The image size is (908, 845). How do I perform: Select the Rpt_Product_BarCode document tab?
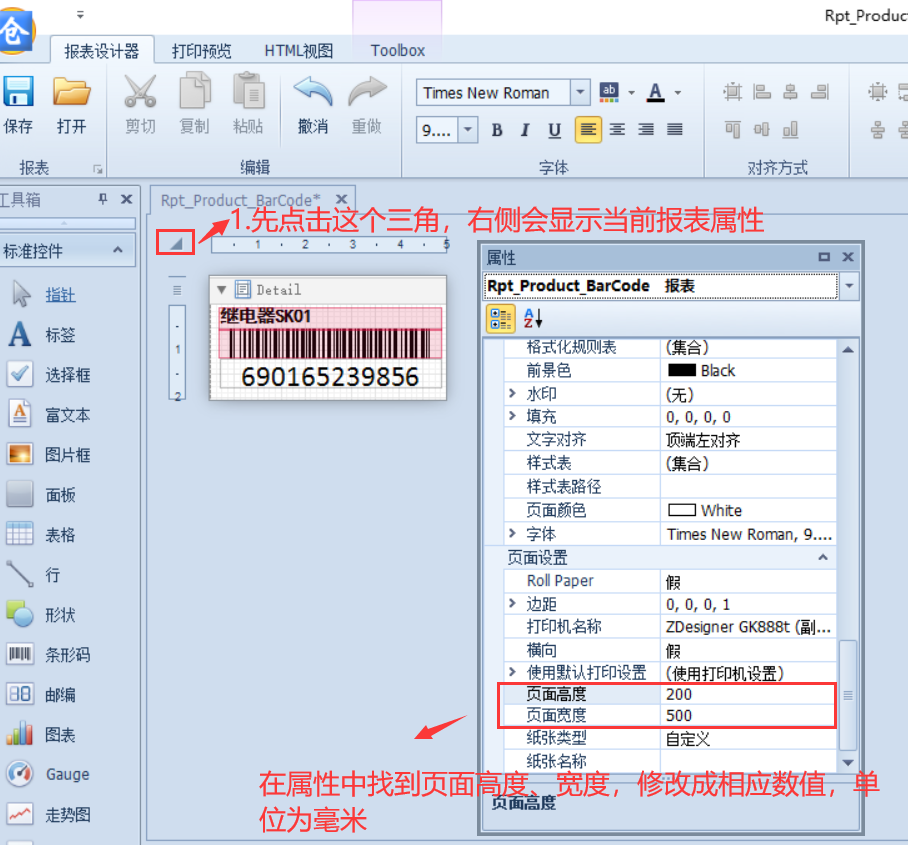[x=240, y=200]
